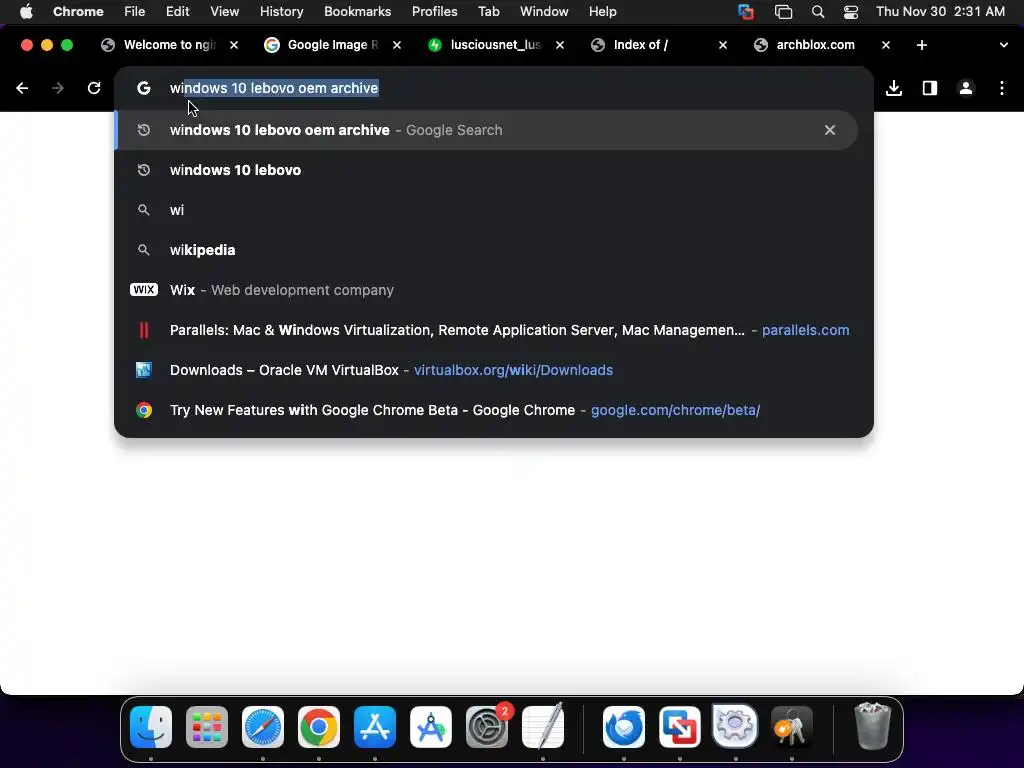Open the Edit menu

tap(177, 11)
